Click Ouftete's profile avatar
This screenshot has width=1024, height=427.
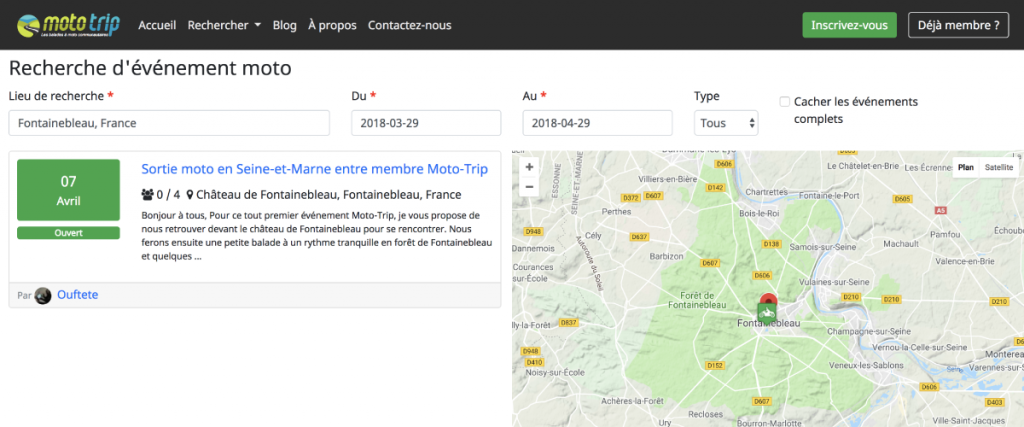[43, 295]
